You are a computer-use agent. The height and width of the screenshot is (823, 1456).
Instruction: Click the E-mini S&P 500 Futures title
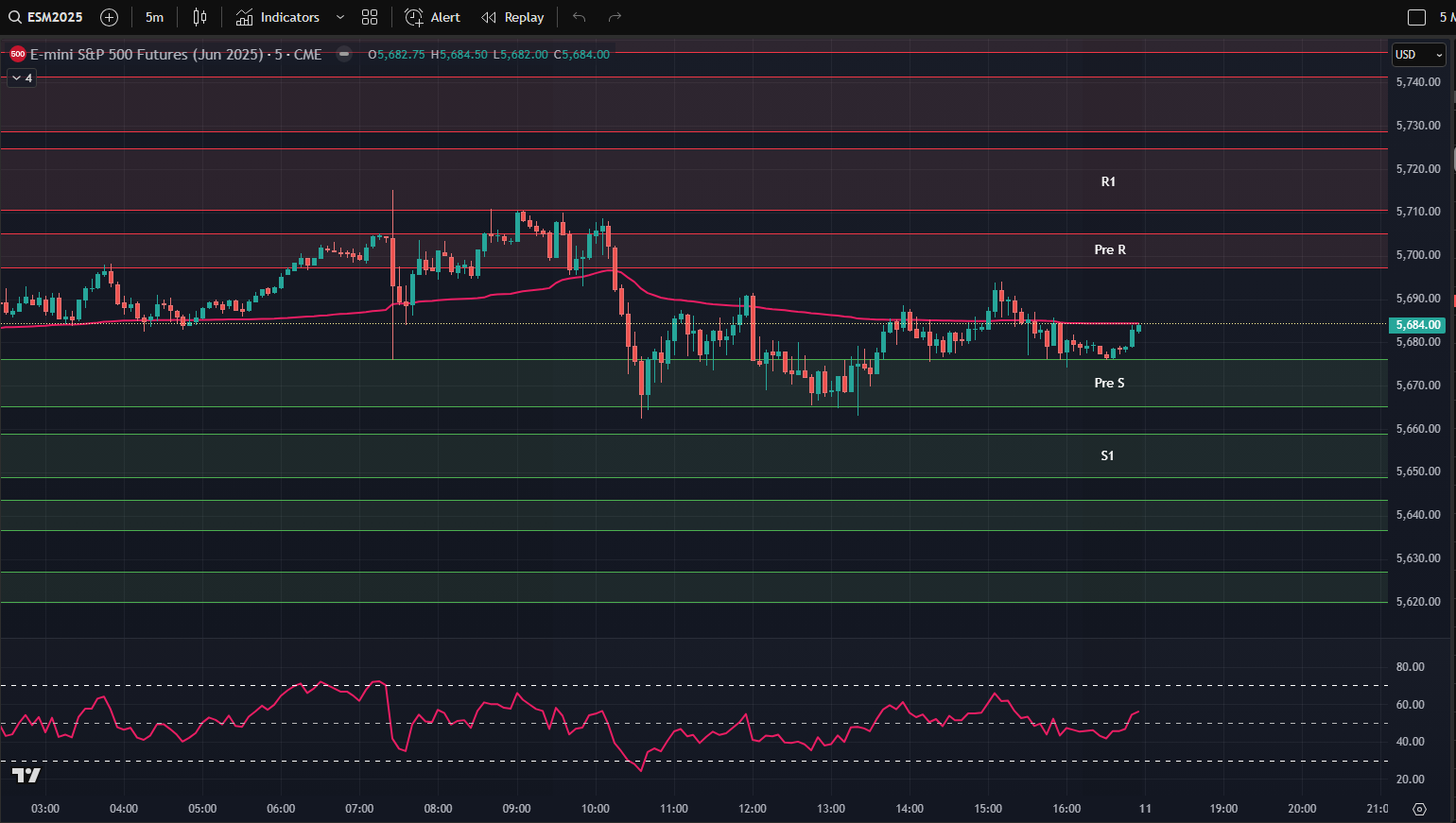tap(176, 55)
